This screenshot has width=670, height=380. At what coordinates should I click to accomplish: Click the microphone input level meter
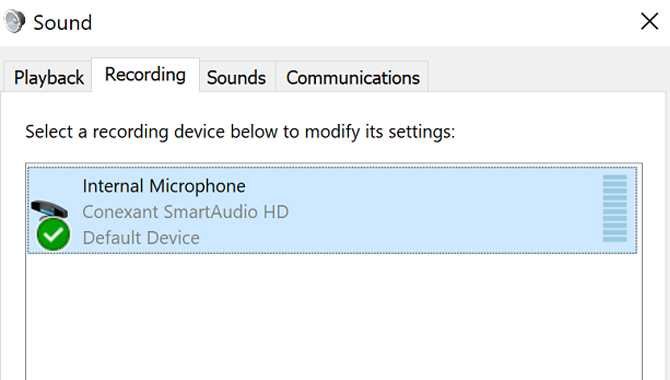614,208
